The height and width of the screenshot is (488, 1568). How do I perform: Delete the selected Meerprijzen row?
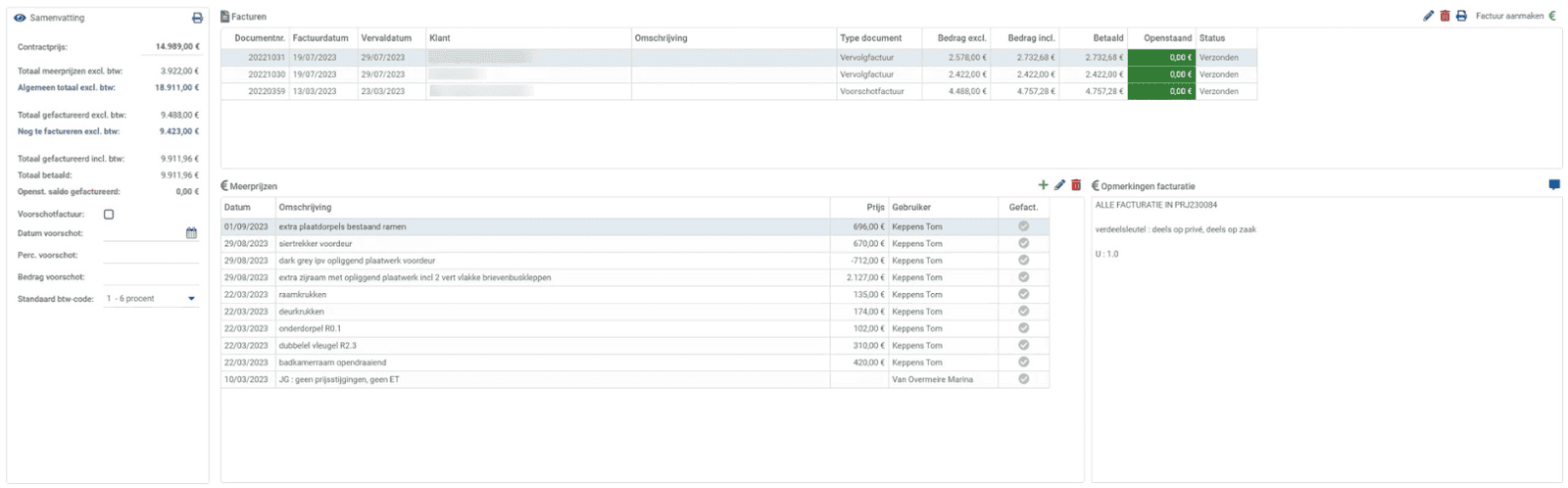point(1076,185)
